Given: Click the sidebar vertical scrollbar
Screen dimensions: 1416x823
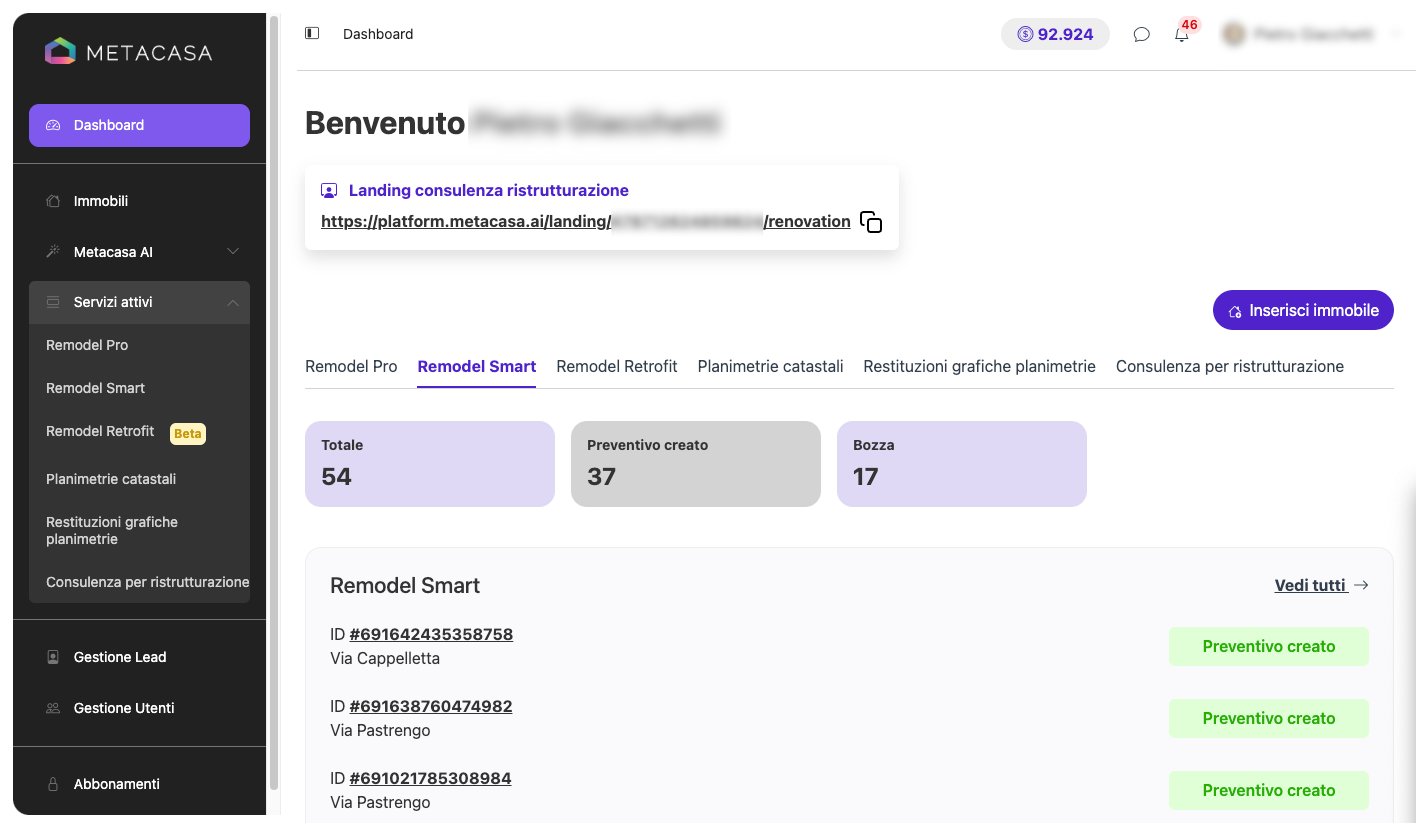Looking at the screenshot, I should tap(274, 400).
